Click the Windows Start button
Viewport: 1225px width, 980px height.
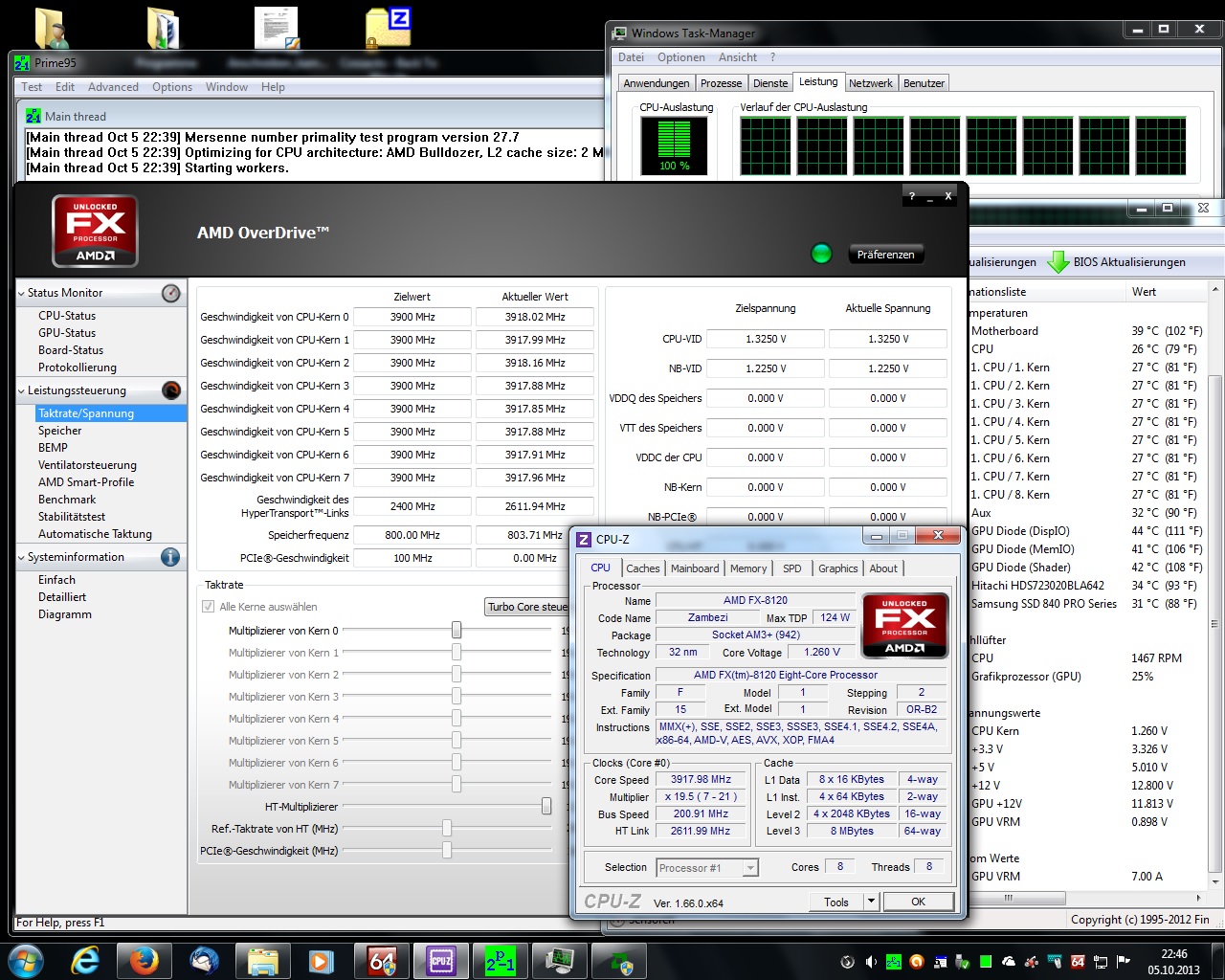tap(26, 961)
